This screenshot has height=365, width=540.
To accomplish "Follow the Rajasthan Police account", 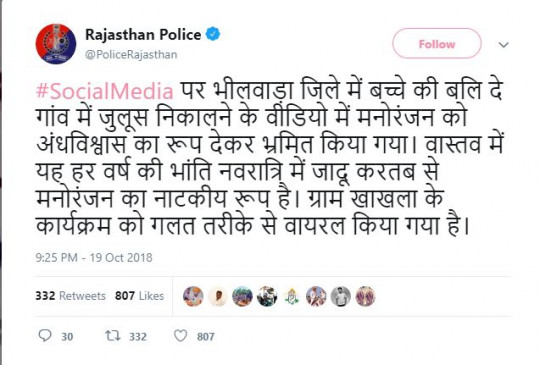I will tap(437, 44).
